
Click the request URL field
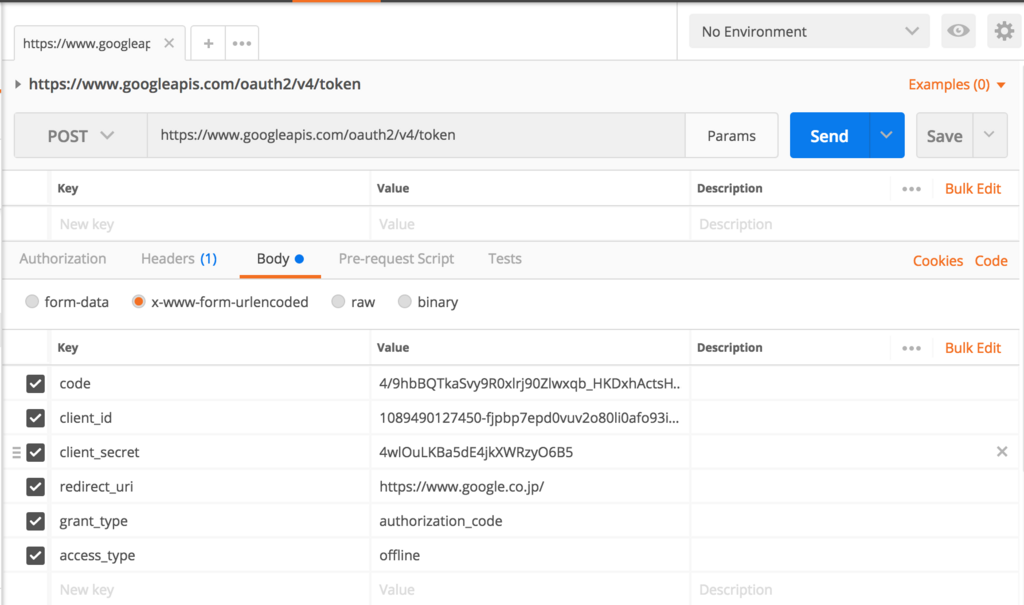tap(416, 135)
